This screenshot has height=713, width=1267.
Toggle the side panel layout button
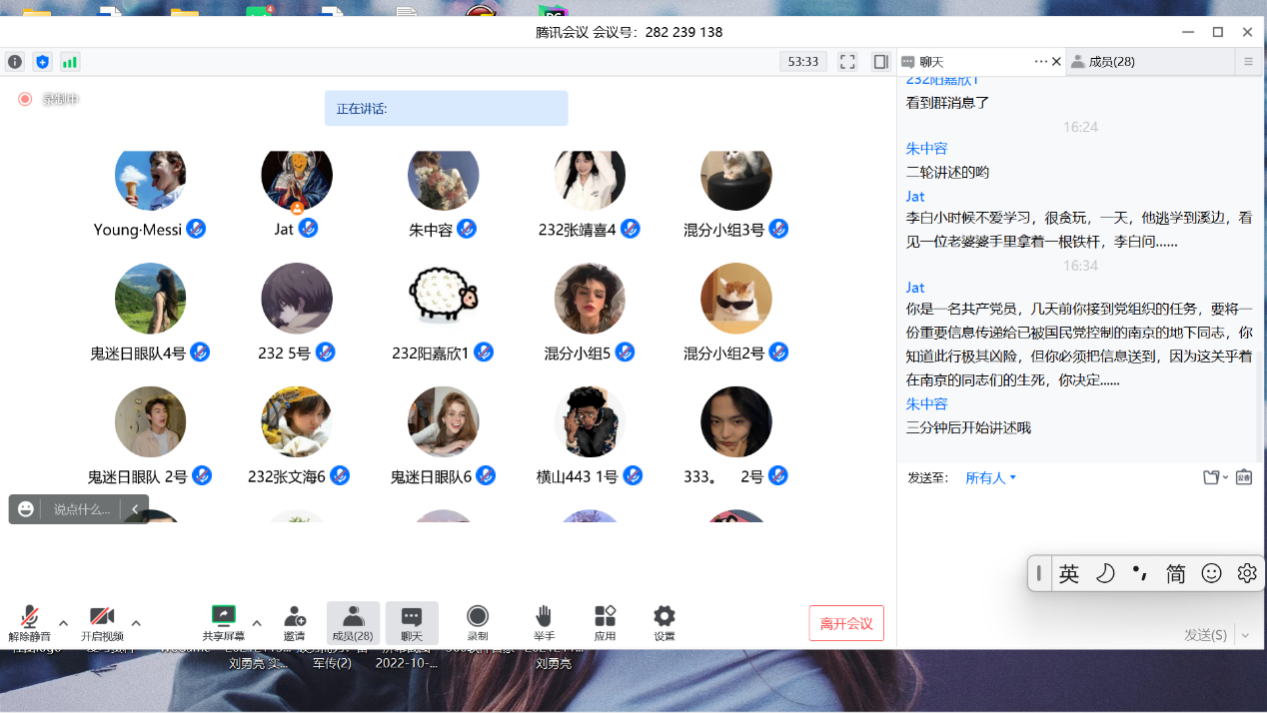880,62
